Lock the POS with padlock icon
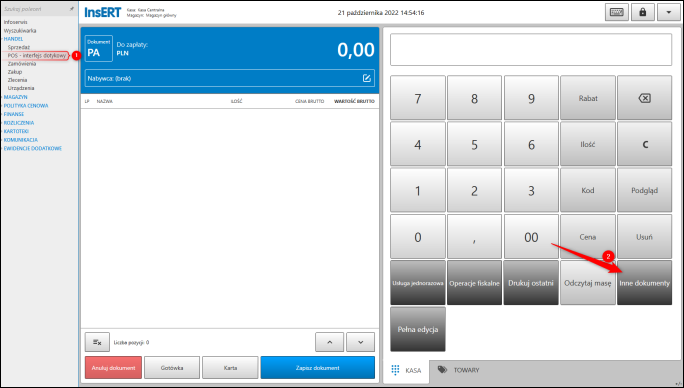Image resolution: width=684 pixels, height=388 pixels. coord(643,12)
